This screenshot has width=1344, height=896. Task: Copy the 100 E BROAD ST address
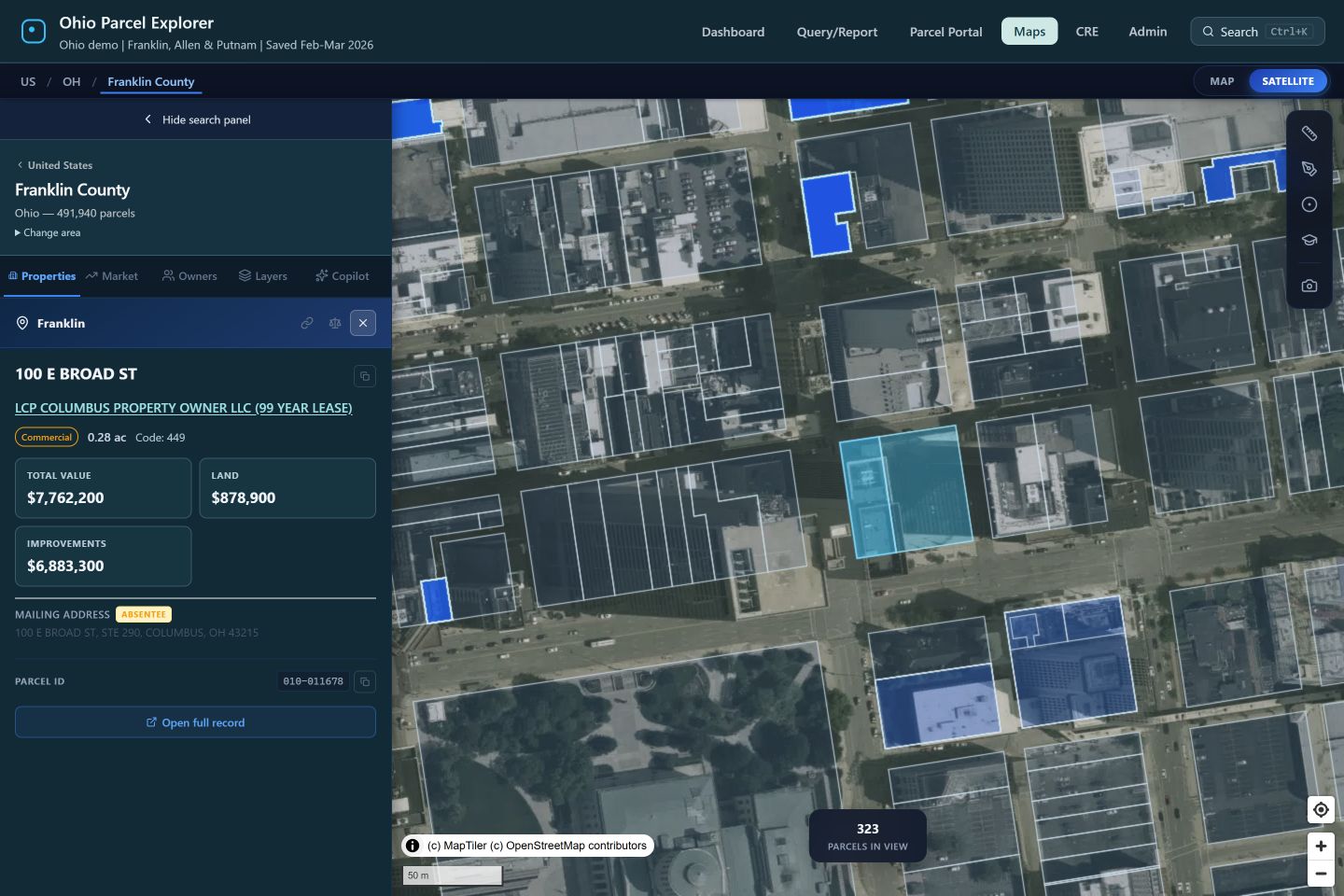tap(365, 376)
